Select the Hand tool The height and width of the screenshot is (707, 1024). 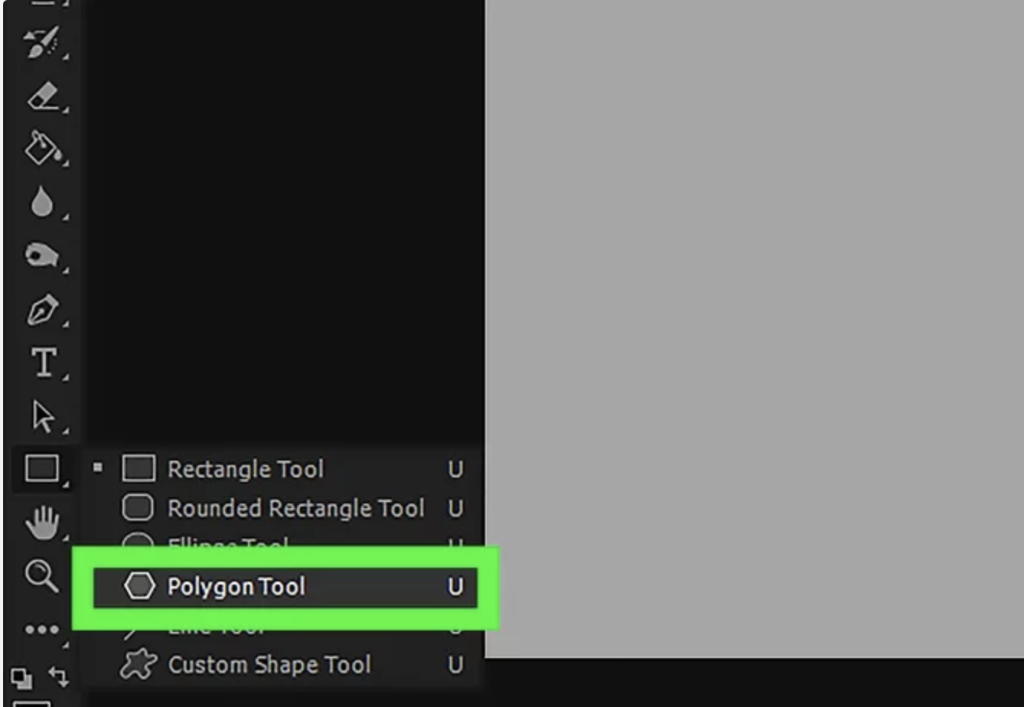tap(41, 522)
